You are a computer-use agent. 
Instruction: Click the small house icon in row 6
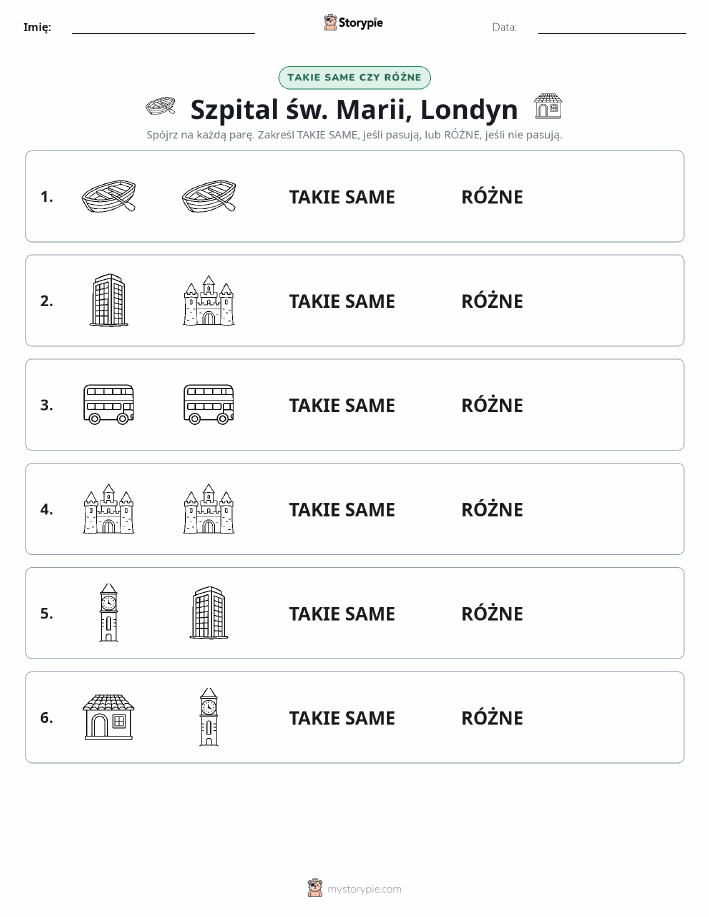pos(109,717)
